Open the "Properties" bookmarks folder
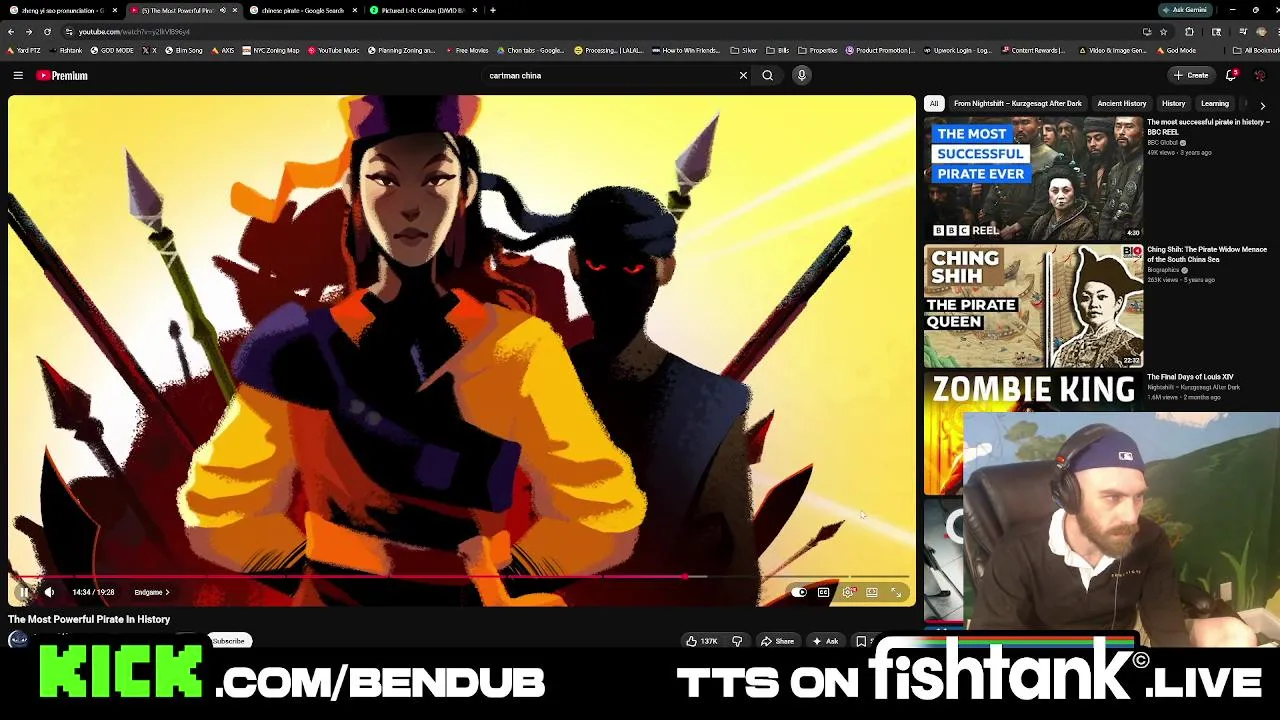Image resolution: width=1280 pixels, height=720 pixels. pyautogui.click(x=818, y=50)
